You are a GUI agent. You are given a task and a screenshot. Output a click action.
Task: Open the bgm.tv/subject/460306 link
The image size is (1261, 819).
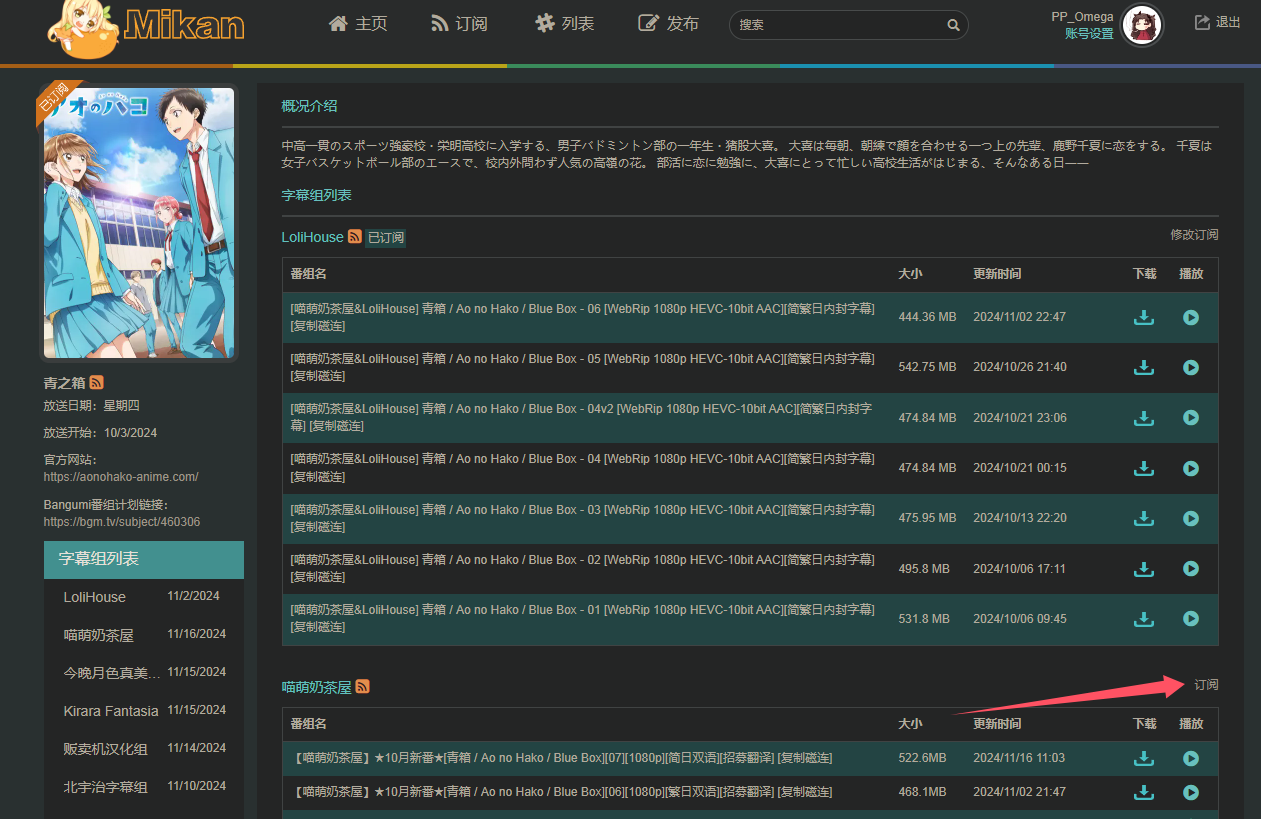tap(122, 522)
